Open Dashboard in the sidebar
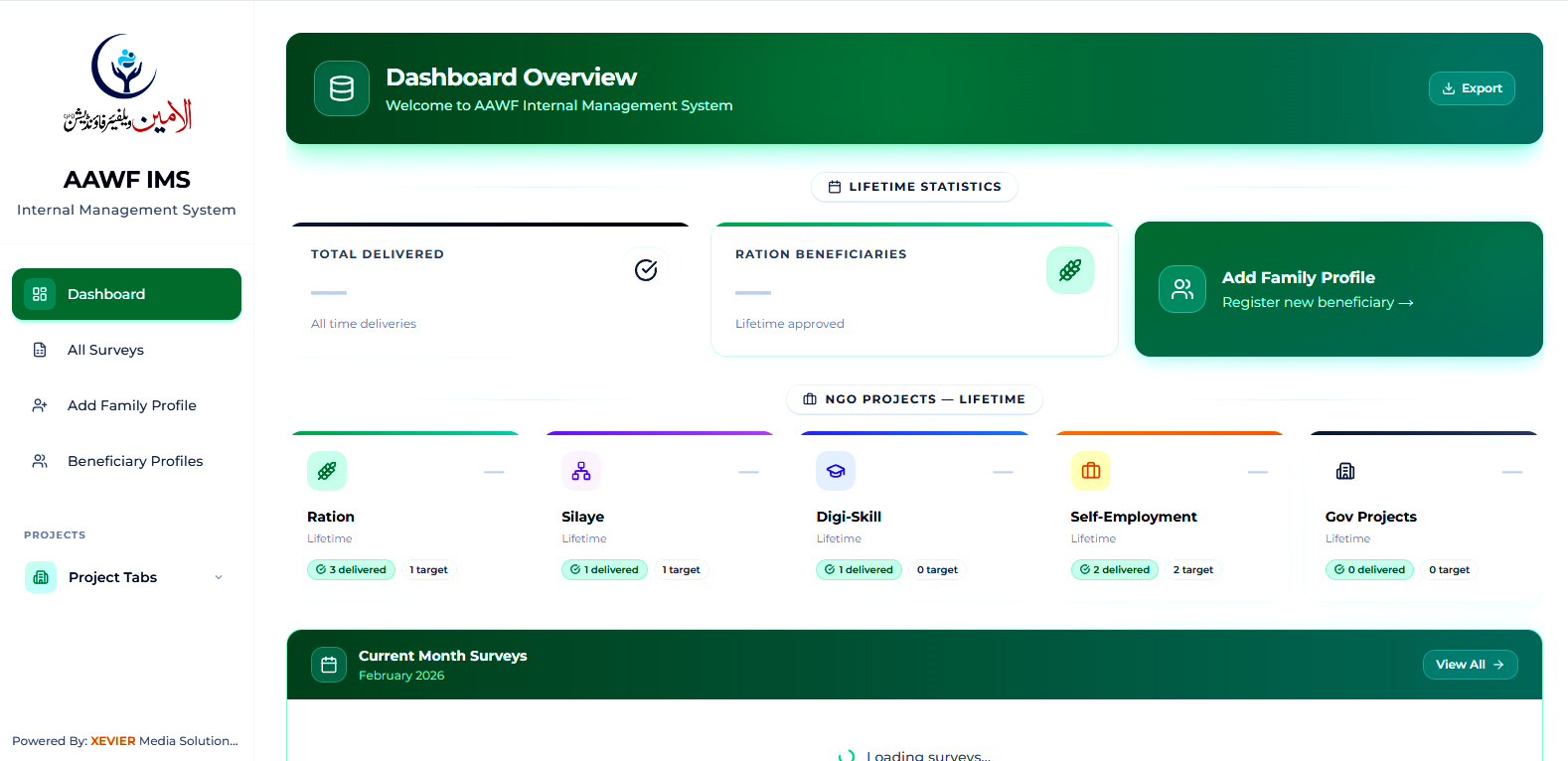This screenshot has height=761, width=1568. [x=126, y=294]
